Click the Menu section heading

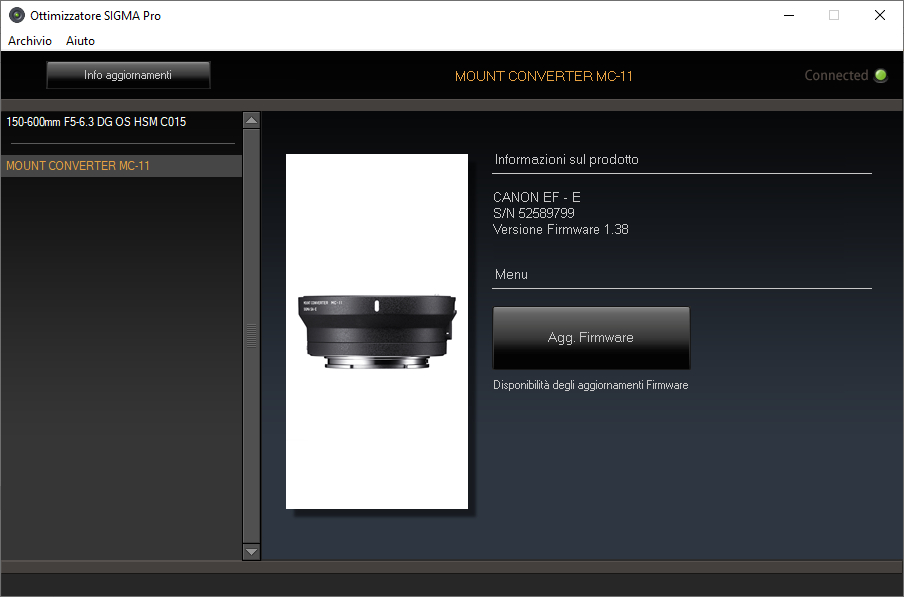(x=511, y=275)
